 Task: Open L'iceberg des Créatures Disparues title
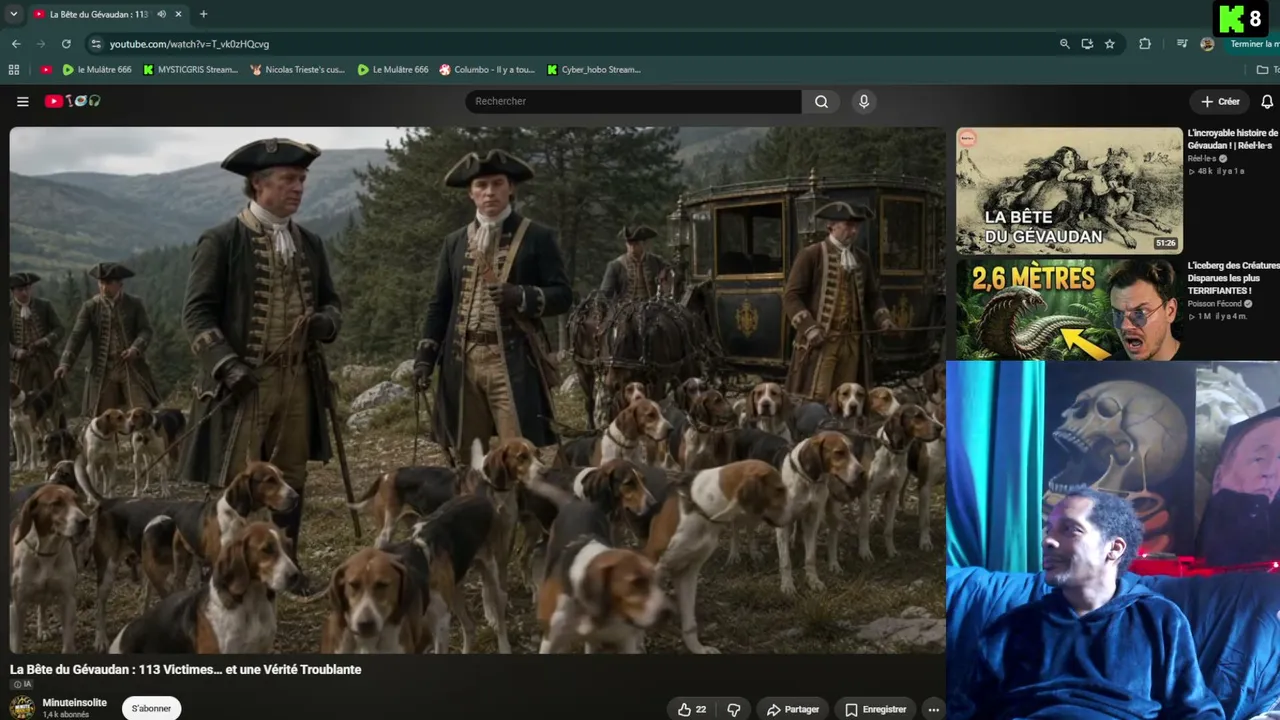1233,278
